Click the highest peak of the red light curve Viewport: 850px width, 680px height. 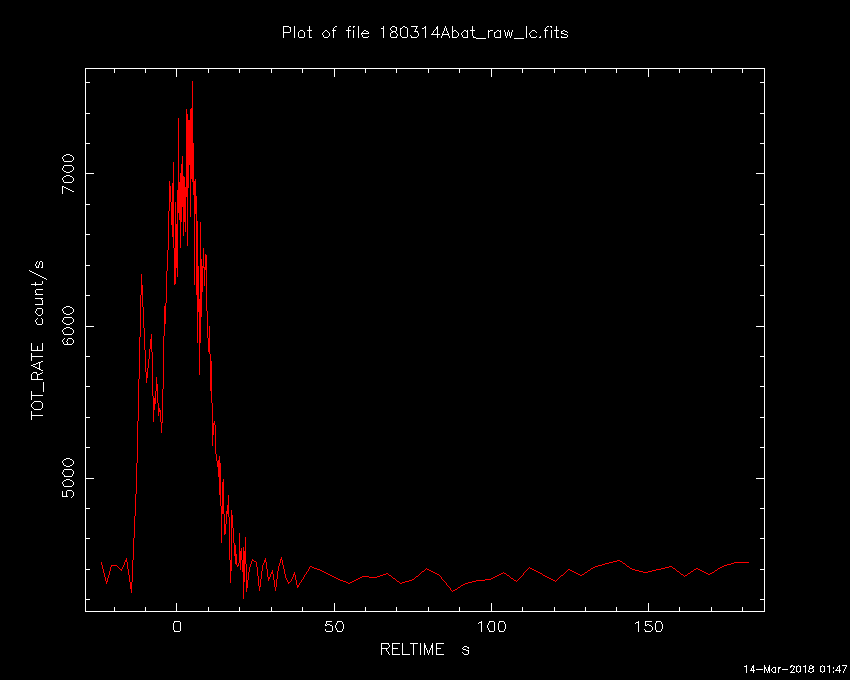[192, 82]
